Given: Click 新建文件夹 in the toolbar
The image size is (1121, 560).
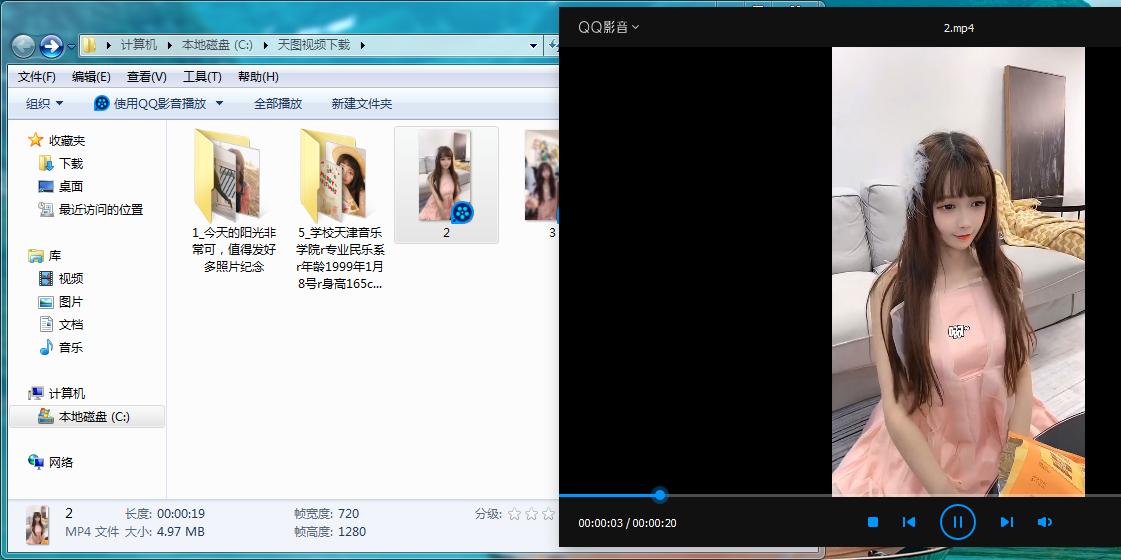Looking at the screenshot, I should pos(362,104).
